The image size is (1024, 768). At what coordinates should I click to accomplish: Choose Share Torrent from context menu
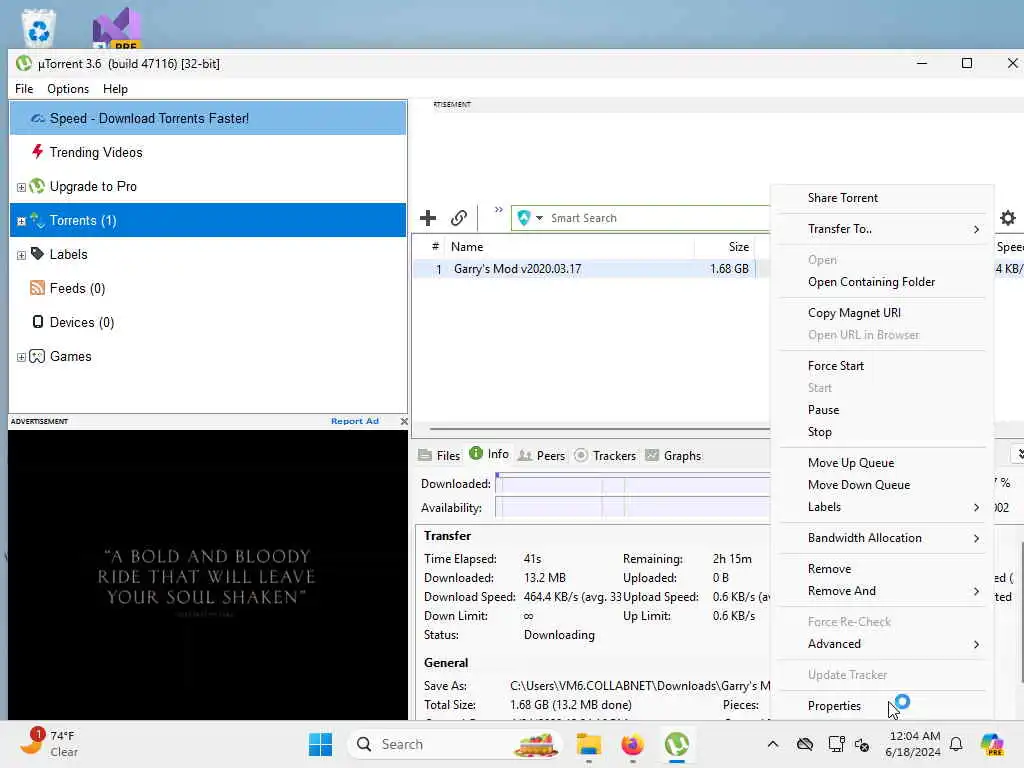(882, 198)
